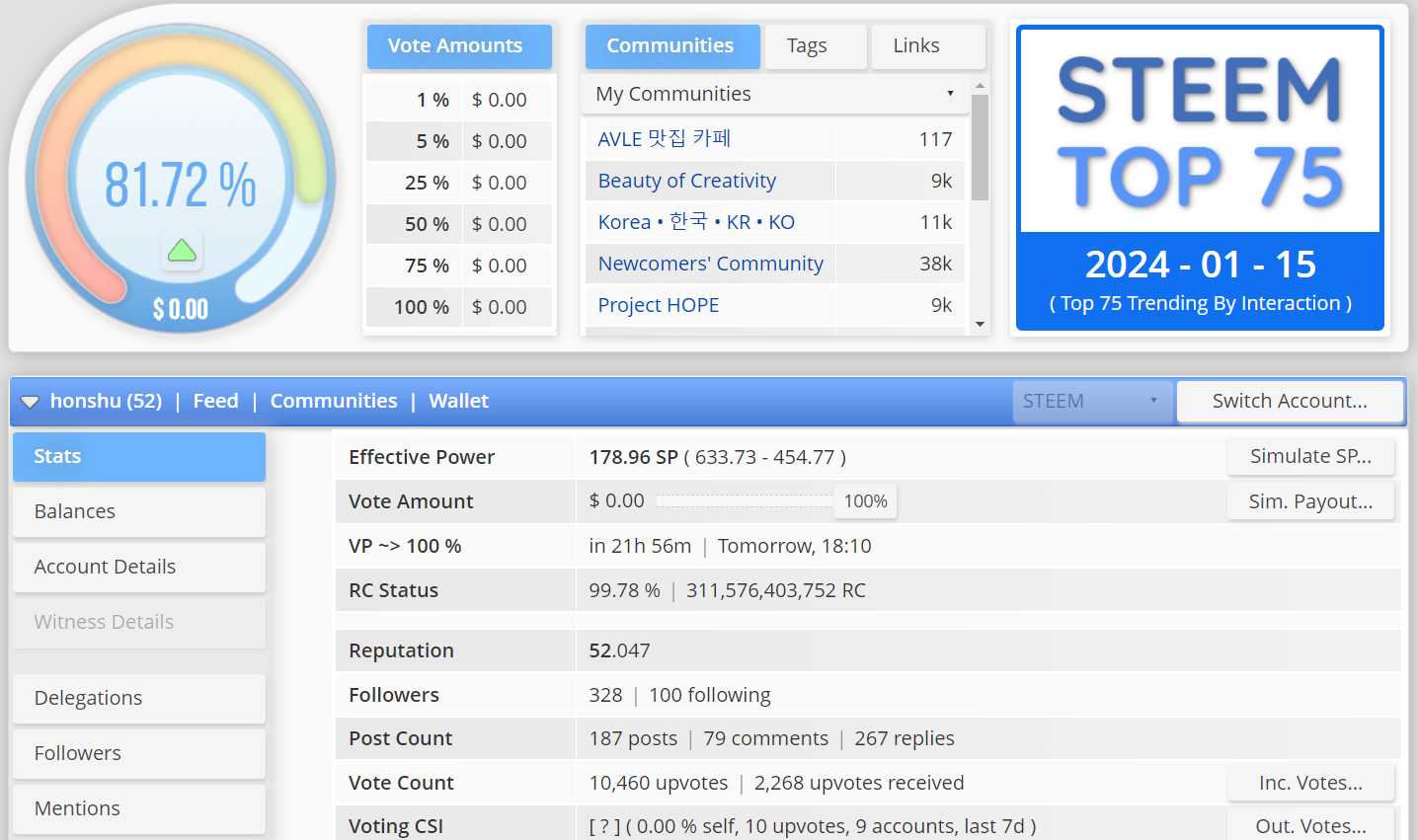The image size is (1418, 840).
Task: Click the [ ? ] Voting CSI help marker
Action: tap(604, 827)
